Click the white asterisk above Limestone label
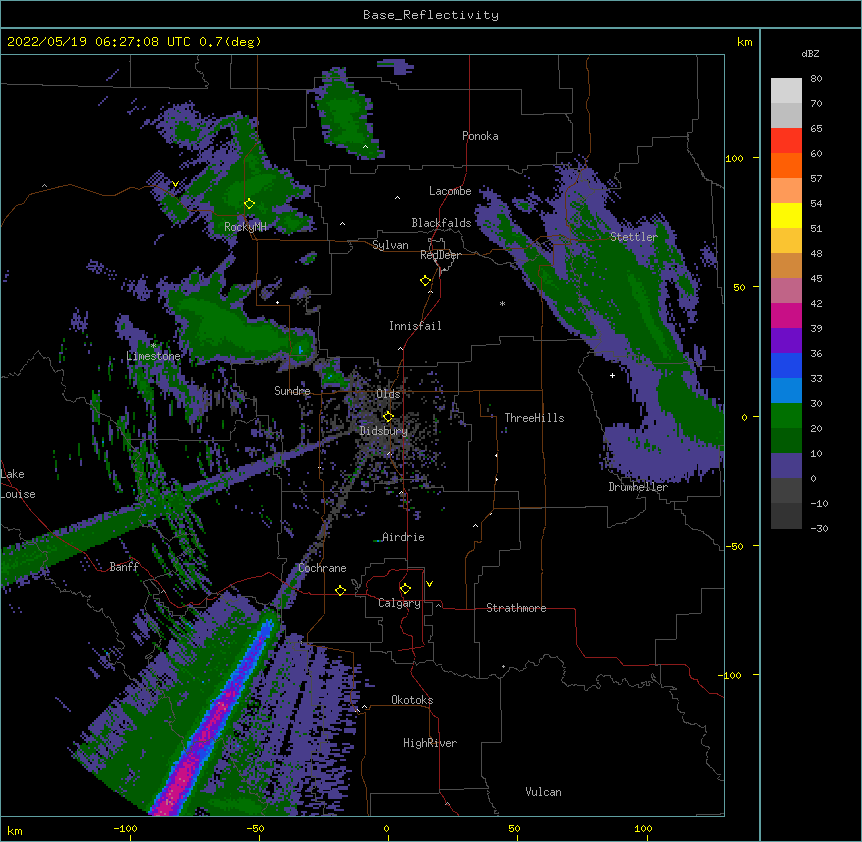862x842 pixels. click(153, 346)
